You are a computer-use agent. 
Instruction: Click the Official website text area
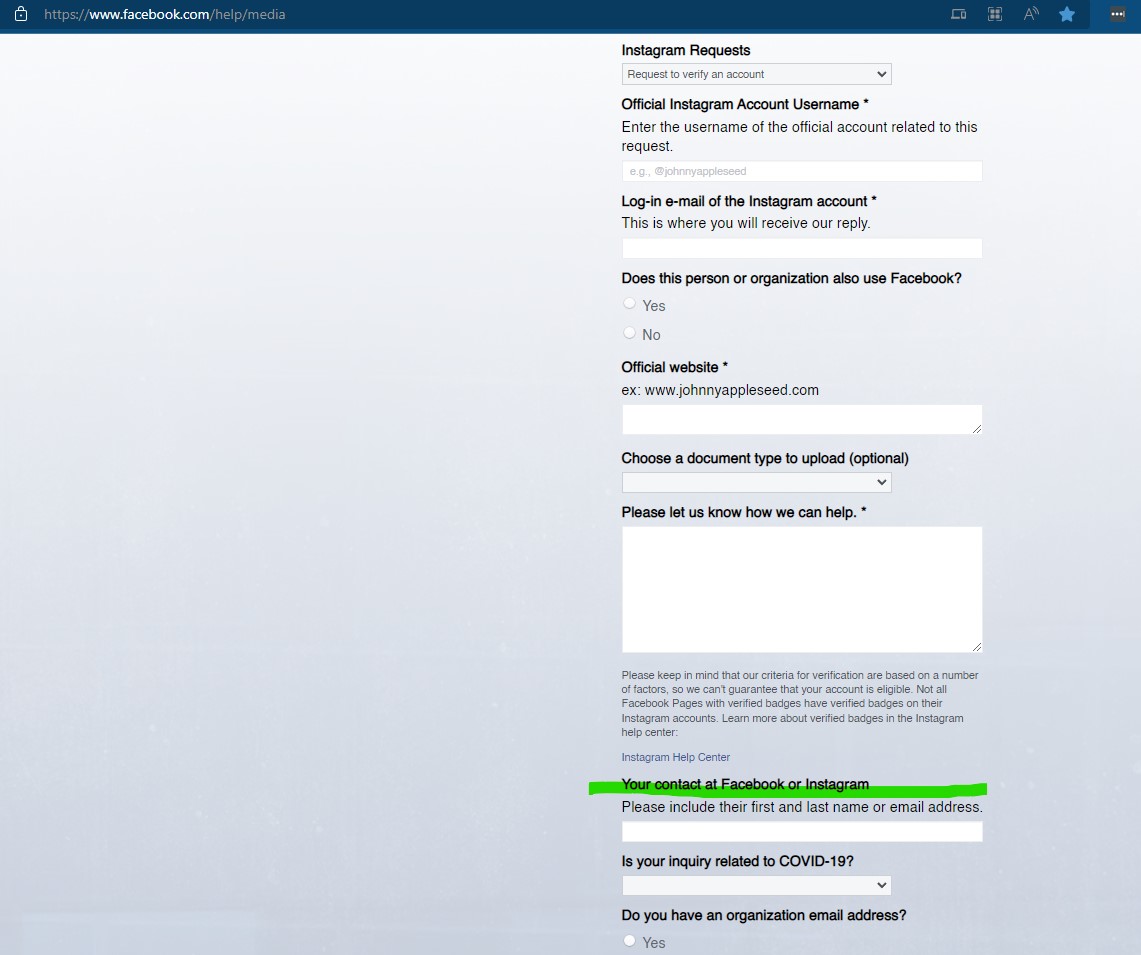(802, 420)
